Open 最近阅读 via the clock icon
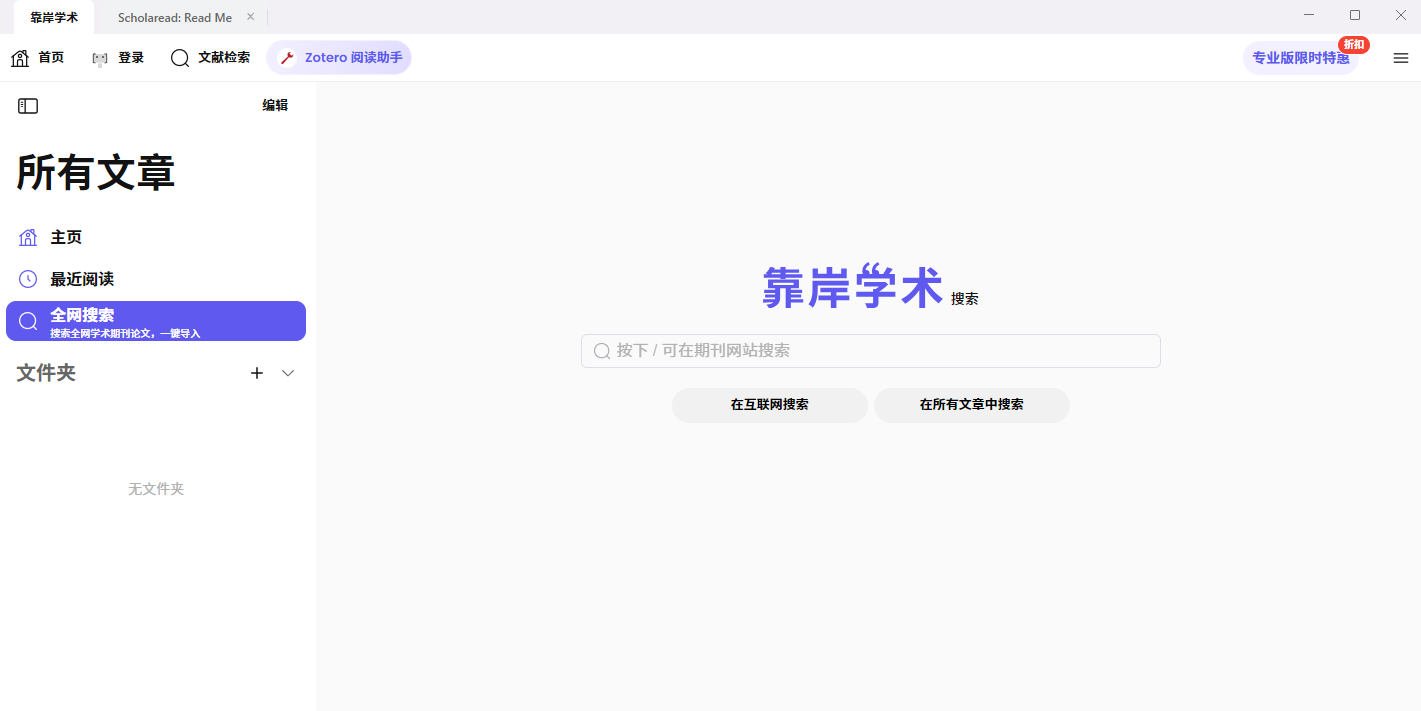1421x711 pixels. 28,278
